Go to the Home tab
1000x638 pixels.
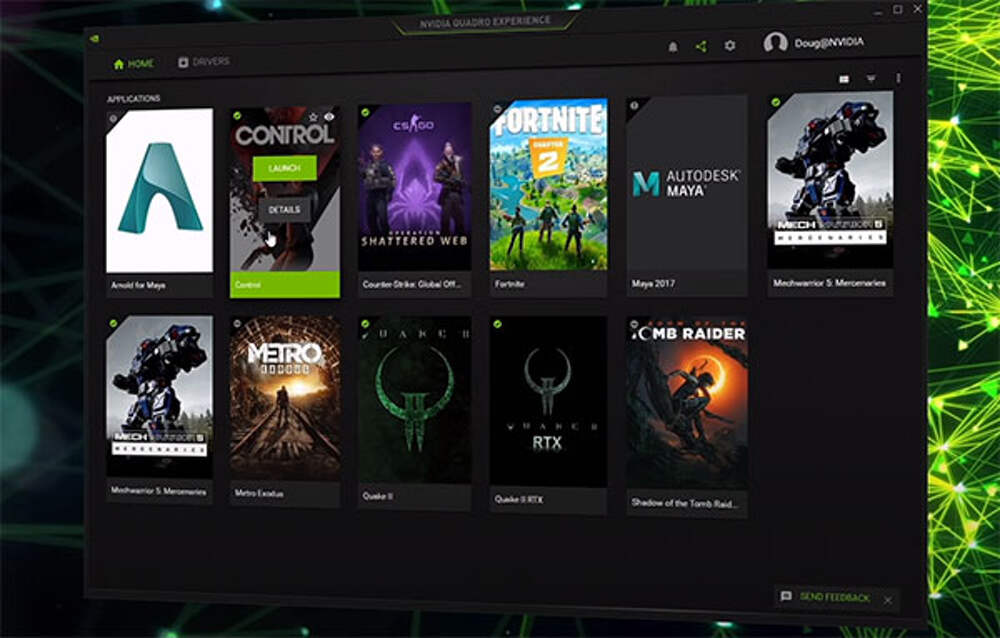[x=134, y=64]
